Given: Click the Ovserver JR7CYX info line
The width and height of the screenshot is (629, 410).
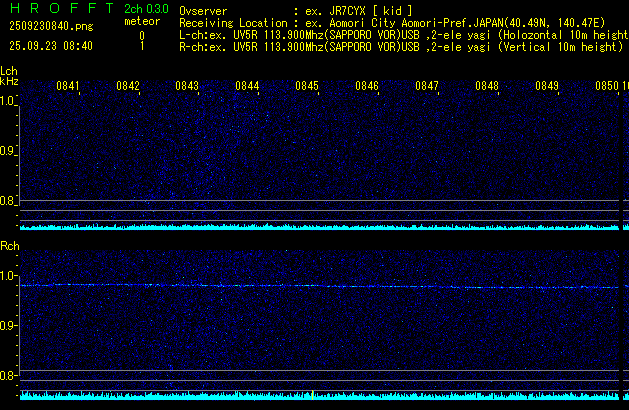Looking at the screenshot, I should 296,10.
